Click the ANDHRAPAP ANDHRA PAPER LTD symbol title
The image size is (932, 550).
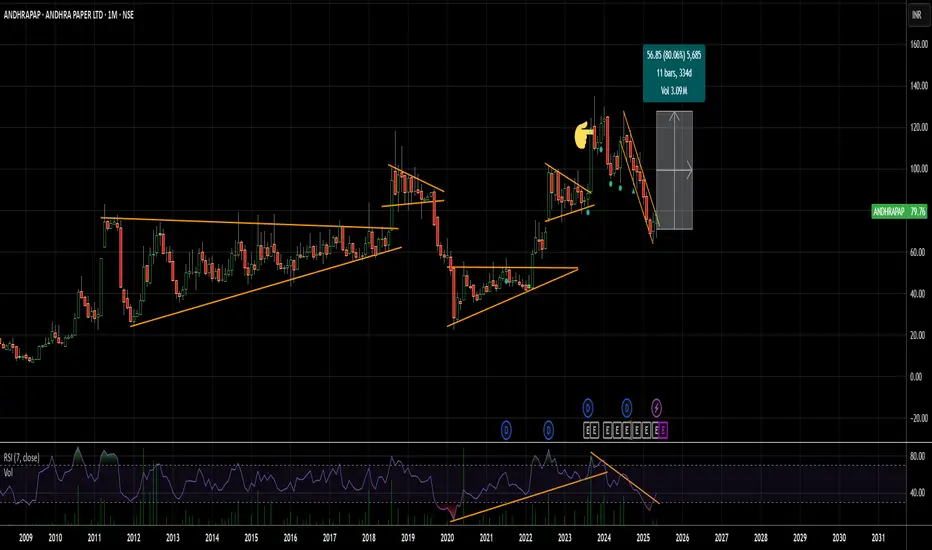(x=68, y=15)
